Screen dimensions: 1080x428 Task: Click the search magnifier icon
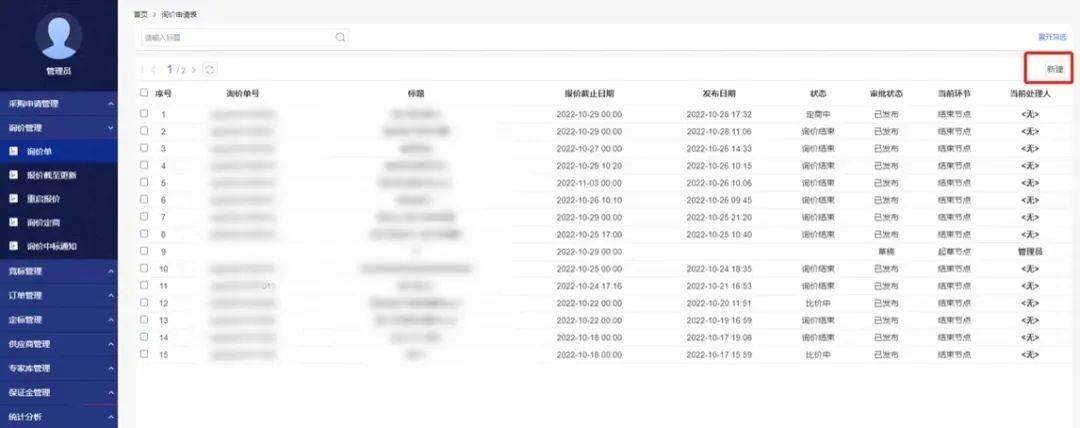[x=340, y=37]
